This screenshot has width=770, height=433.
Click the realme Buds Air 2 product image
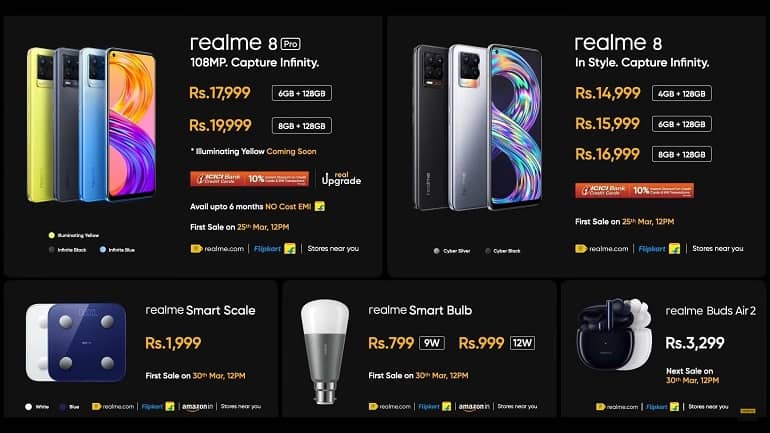614,334
